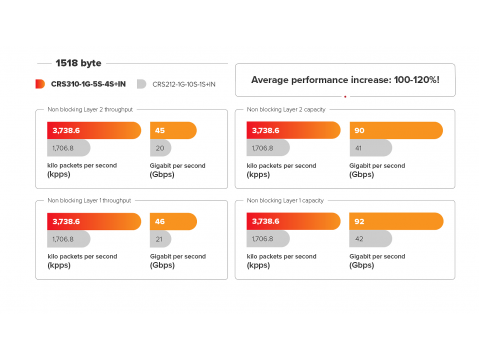Click the Non blocking Layer 1 capacity title
This screenshot has height=360, width=480.
point(285,200)
